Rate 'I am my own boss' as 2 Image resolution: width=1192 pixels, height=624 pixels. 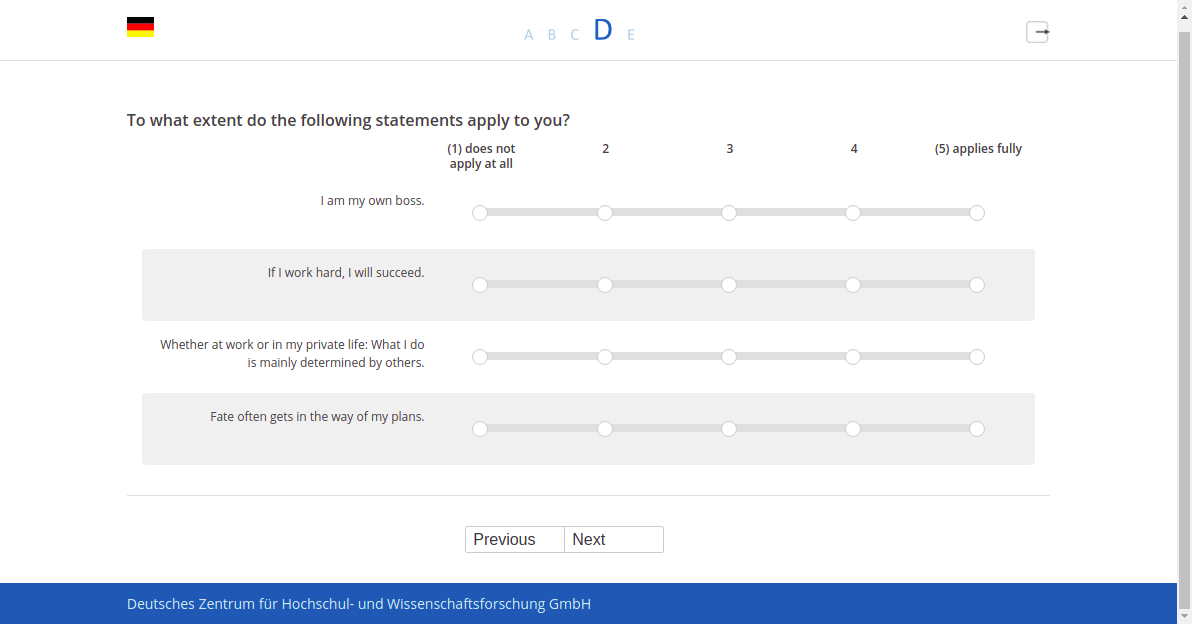(x=604, y=213)
